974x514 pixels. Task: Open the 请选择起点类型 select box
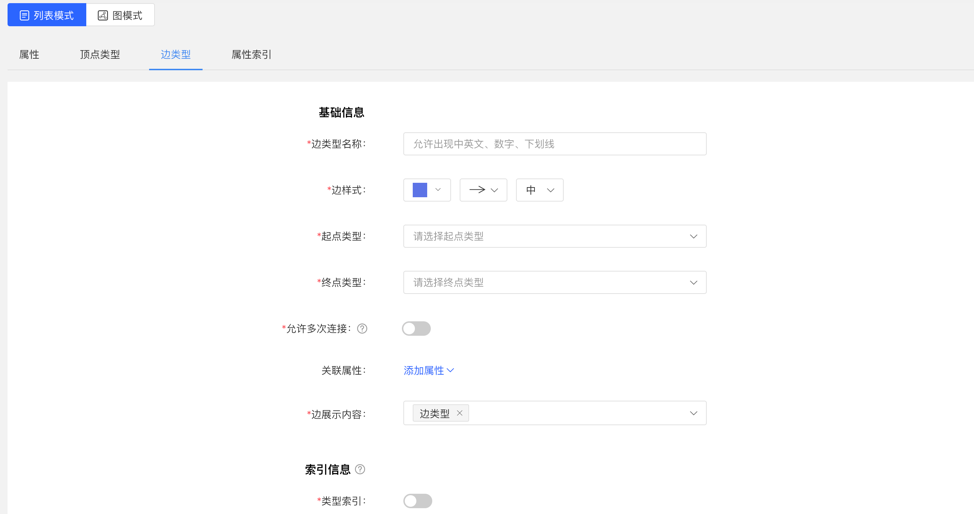pyautogui.click(x=540, y=237)
